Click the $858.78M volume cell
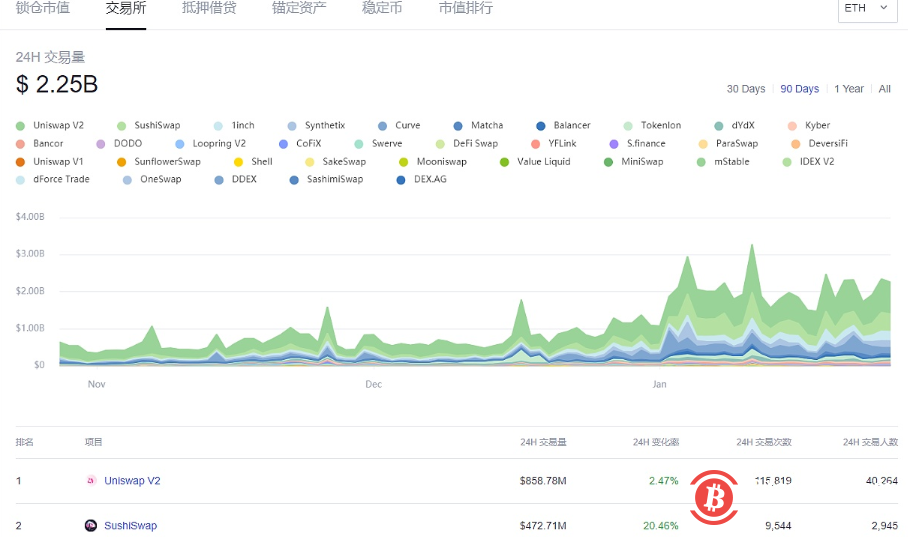 (x=543, y=481)
